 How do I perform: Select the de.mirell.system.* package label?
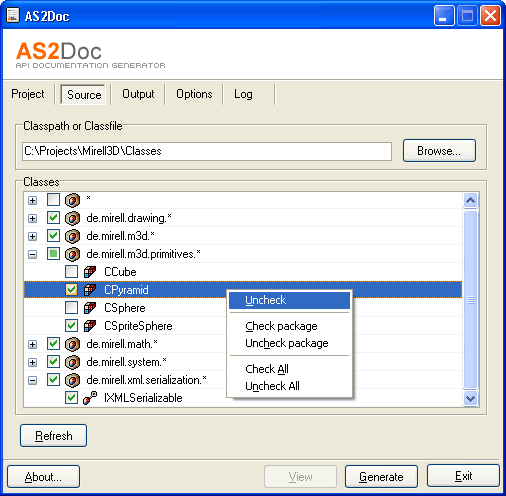coord(126,362)
